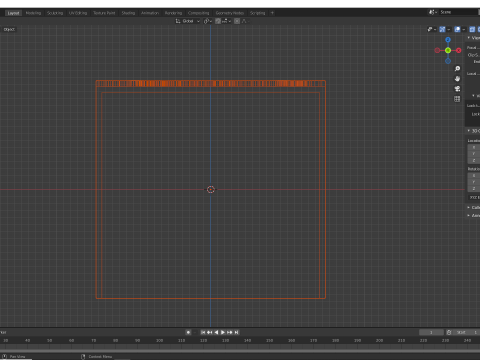Collapse the View panel in sidebar

(473, 38)
